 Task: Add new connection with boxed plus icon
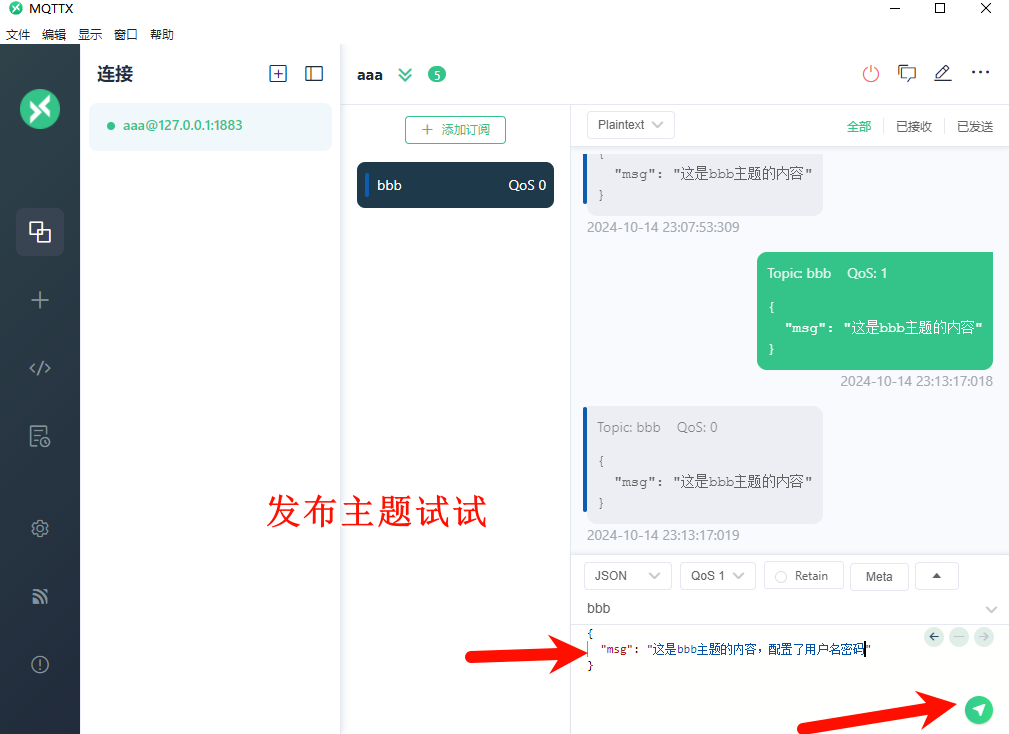click(x=278, y=73)
